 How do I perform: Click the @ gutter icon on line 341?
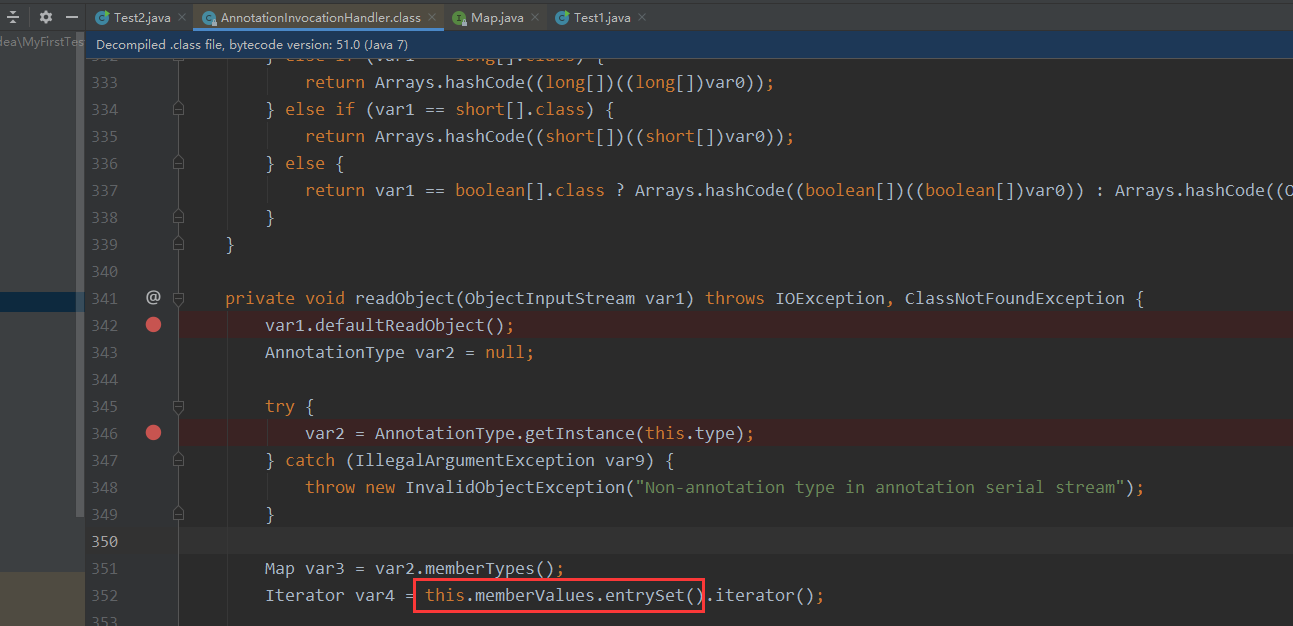tap(153, 298)
